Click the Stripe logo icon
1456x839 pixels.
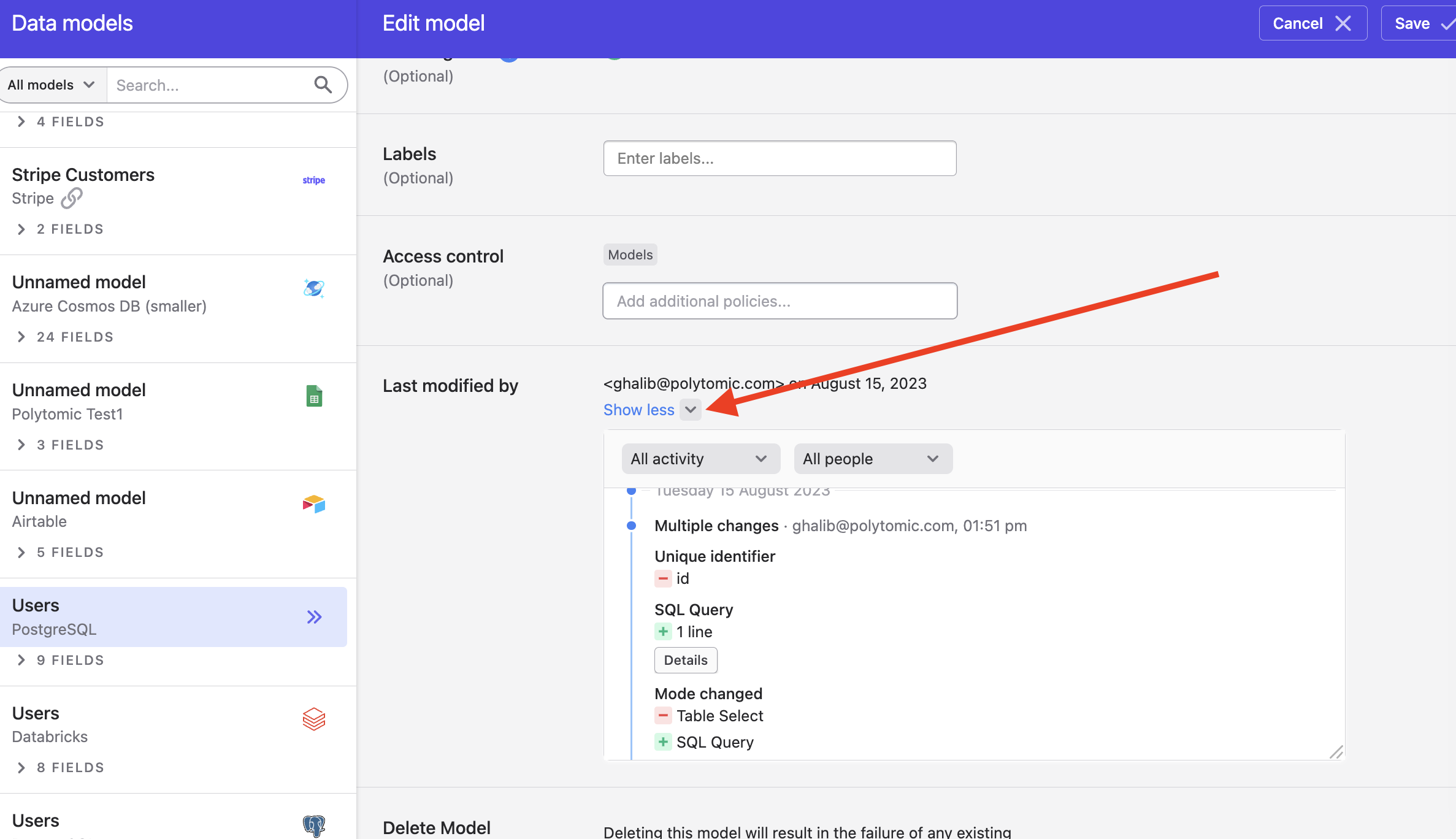coord(313,180)
